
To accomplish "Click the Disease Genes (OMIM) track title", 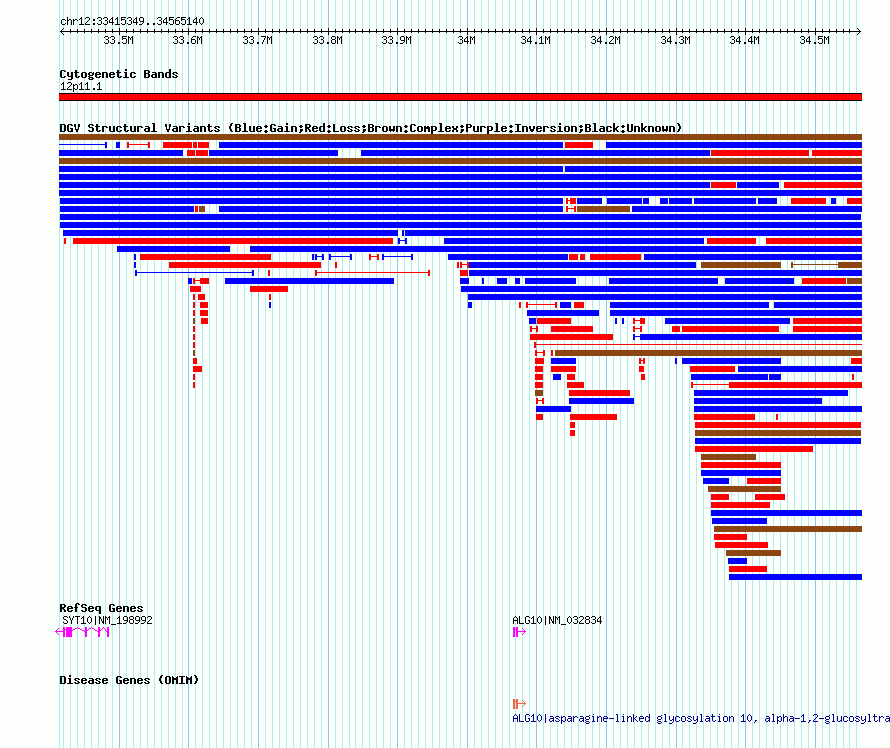I will tap(129, 680).
